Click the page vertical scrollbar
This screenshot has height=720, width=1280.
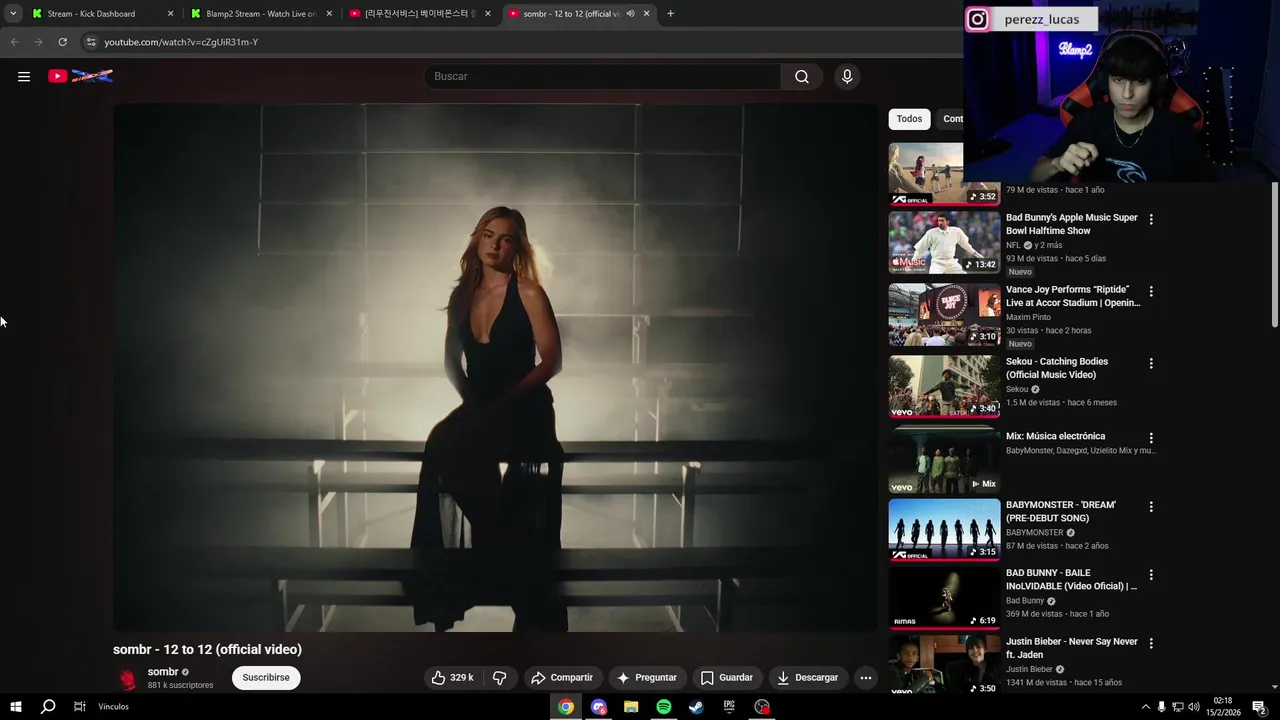tap(1274, 254)
